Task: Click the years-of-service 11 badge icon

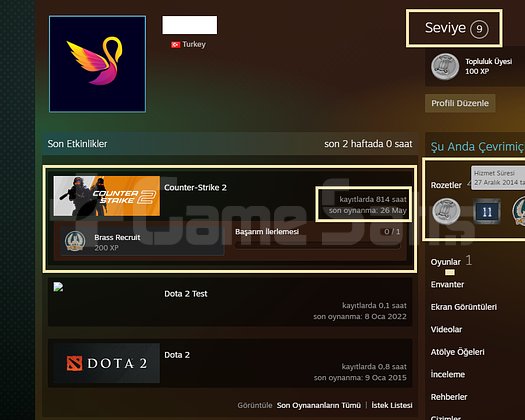Action: click(x=487, y=211)
